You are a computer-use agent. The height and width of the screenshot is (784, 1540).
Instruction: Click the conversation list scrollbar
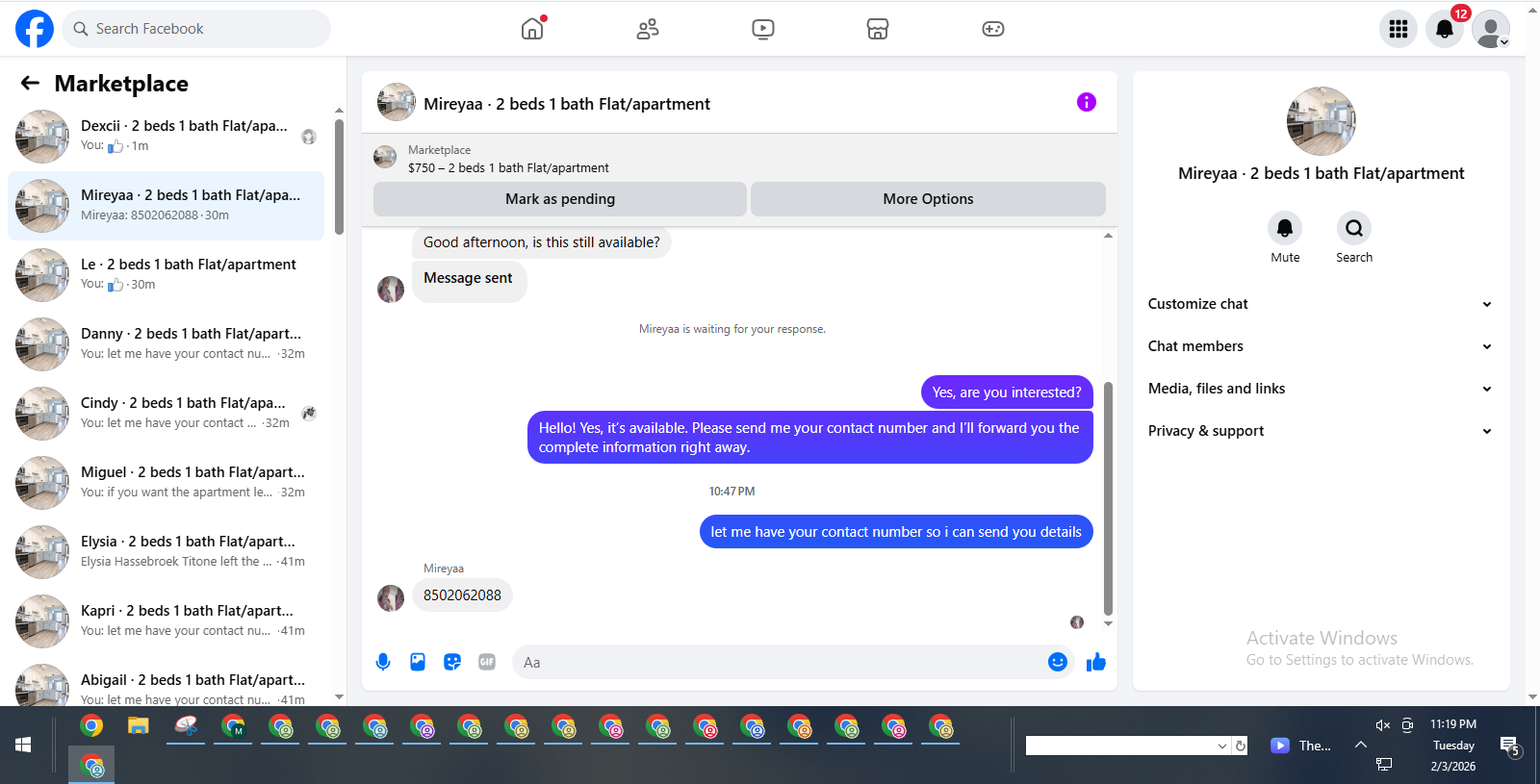339,176
